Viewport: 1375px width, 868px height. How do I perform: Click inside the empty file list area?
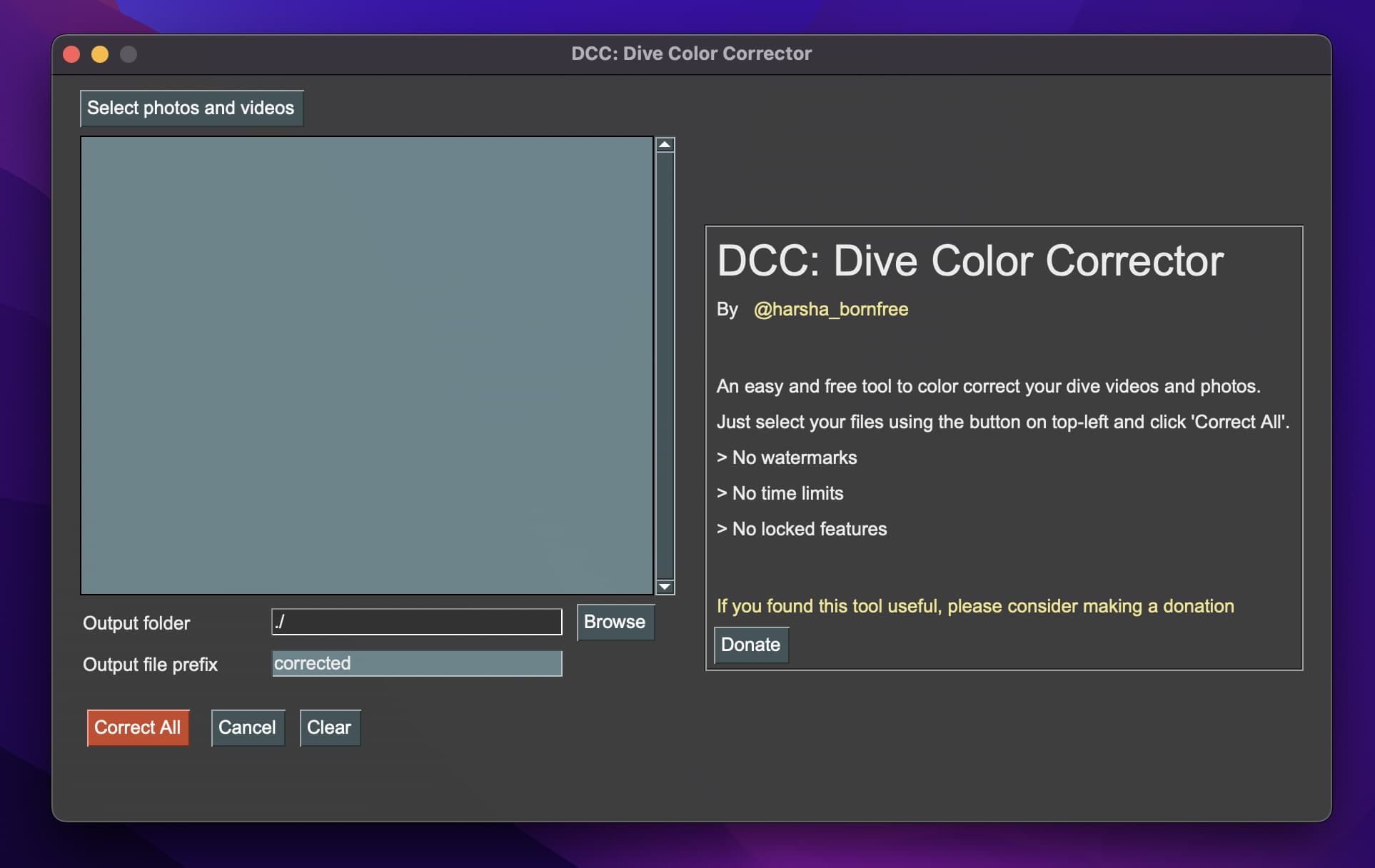(366, 364)
